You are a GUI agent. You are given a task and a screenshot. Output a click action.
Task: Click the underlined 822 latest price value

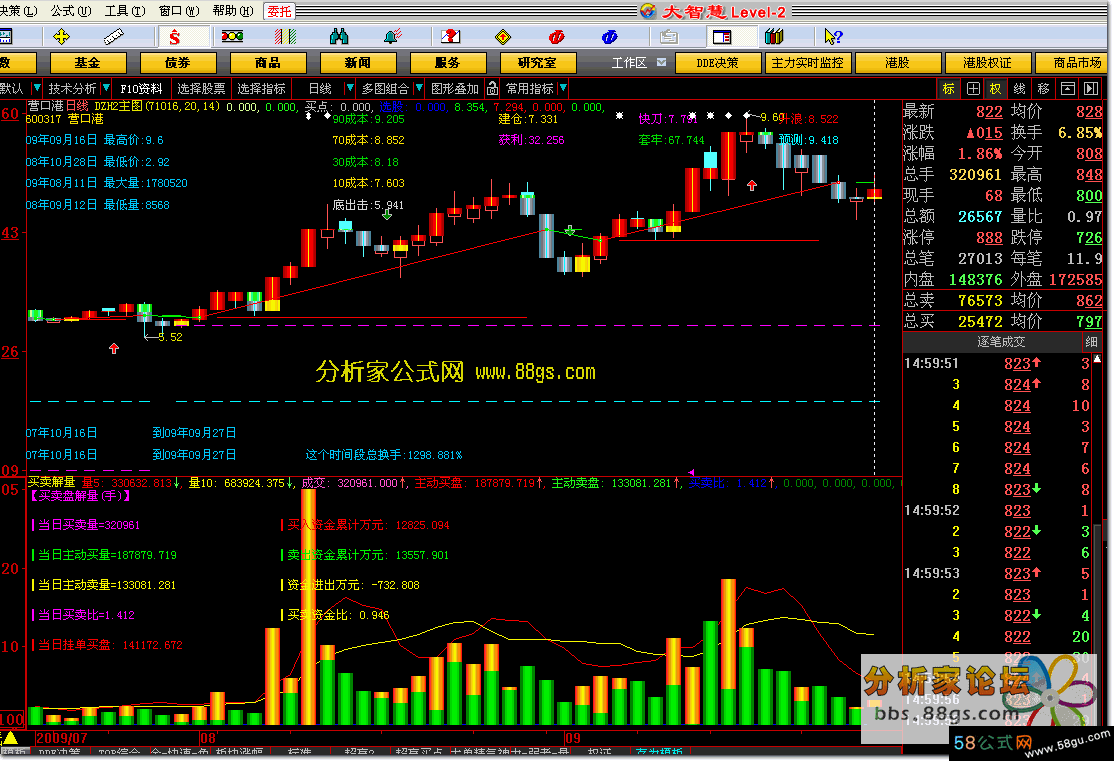coord(989,112)
